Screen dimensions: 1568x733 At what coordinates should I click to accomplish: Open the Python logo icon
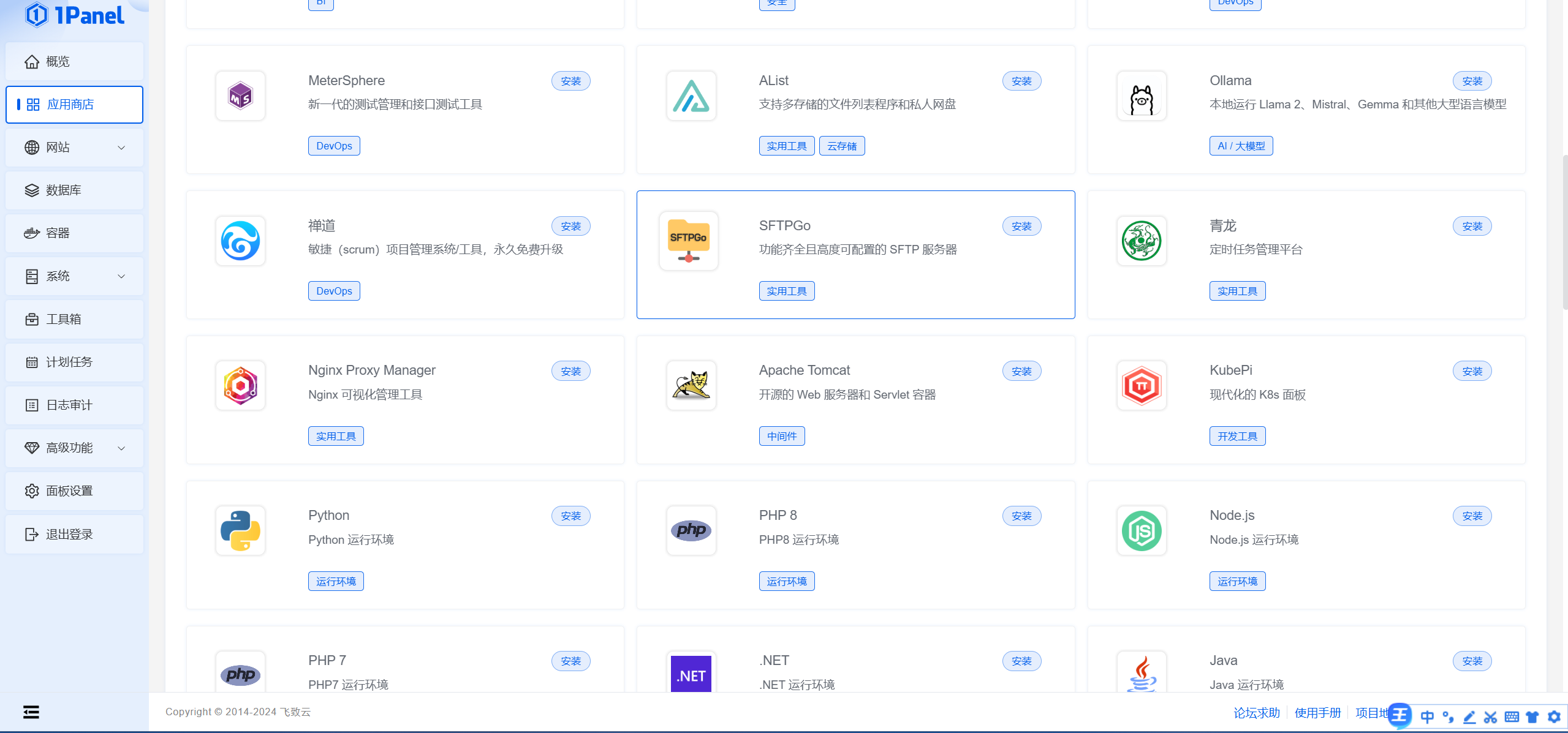coord(240,531)
